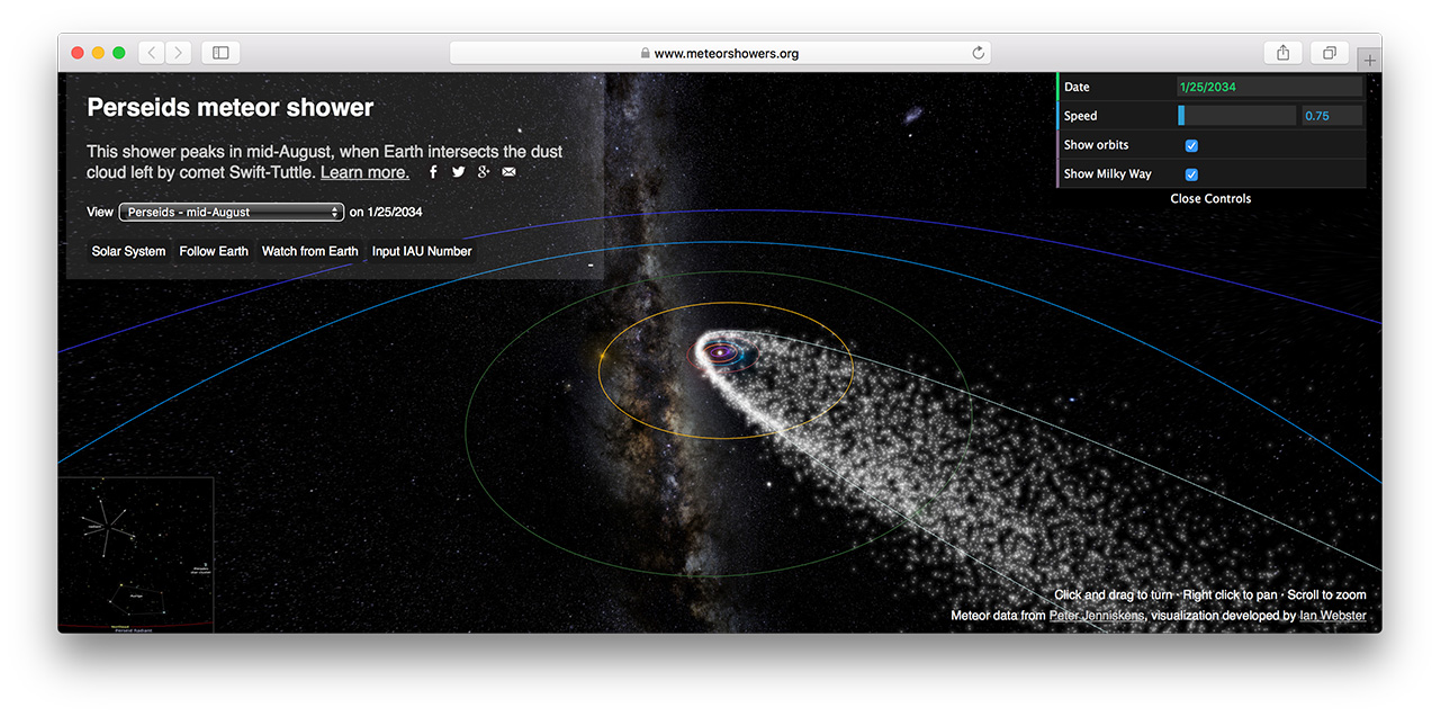Screen dimensions: 1440x716
Task: Click Input IAU Number button
Action: (422, 251)
